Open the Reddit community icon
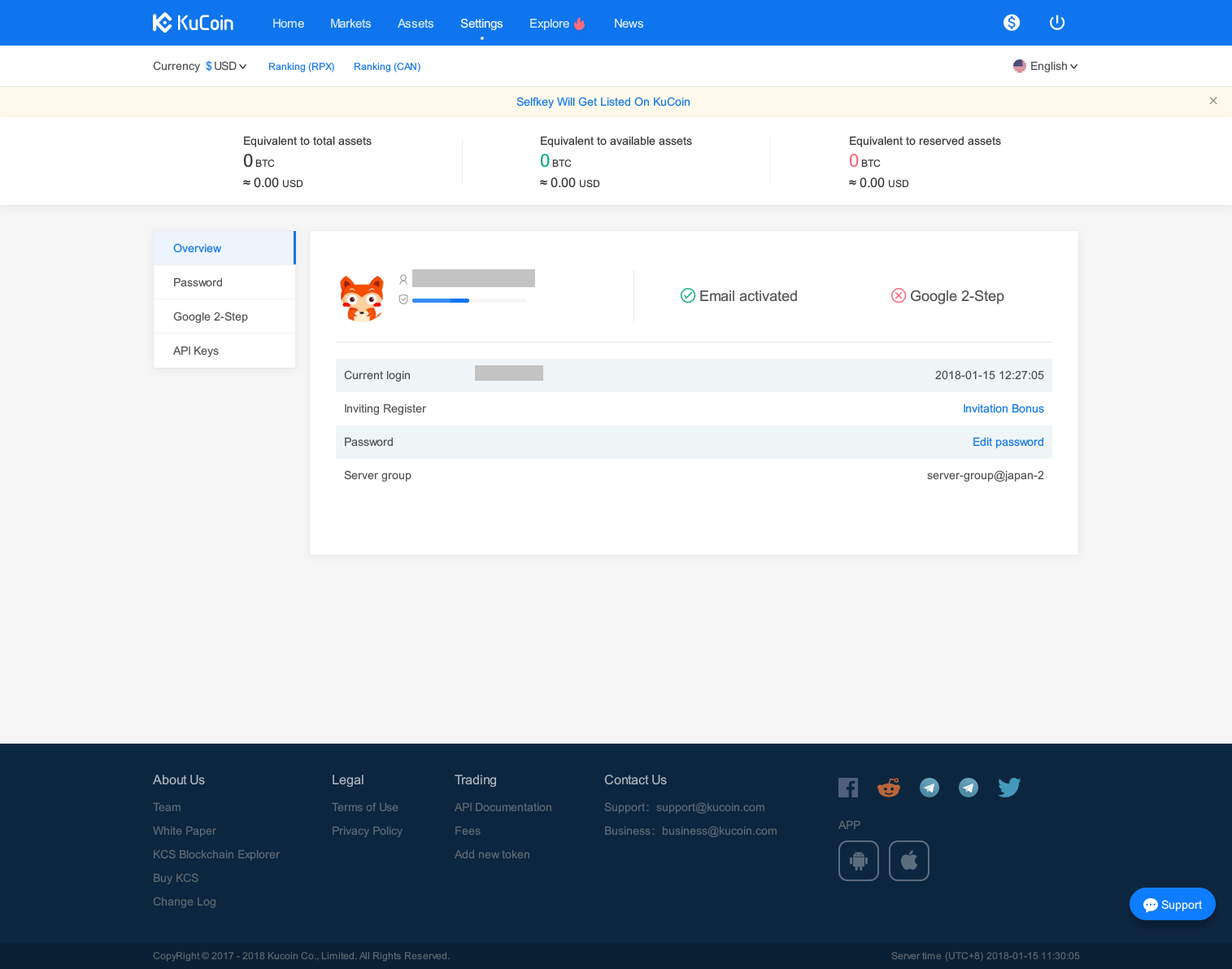 click(x=889, y=788)
